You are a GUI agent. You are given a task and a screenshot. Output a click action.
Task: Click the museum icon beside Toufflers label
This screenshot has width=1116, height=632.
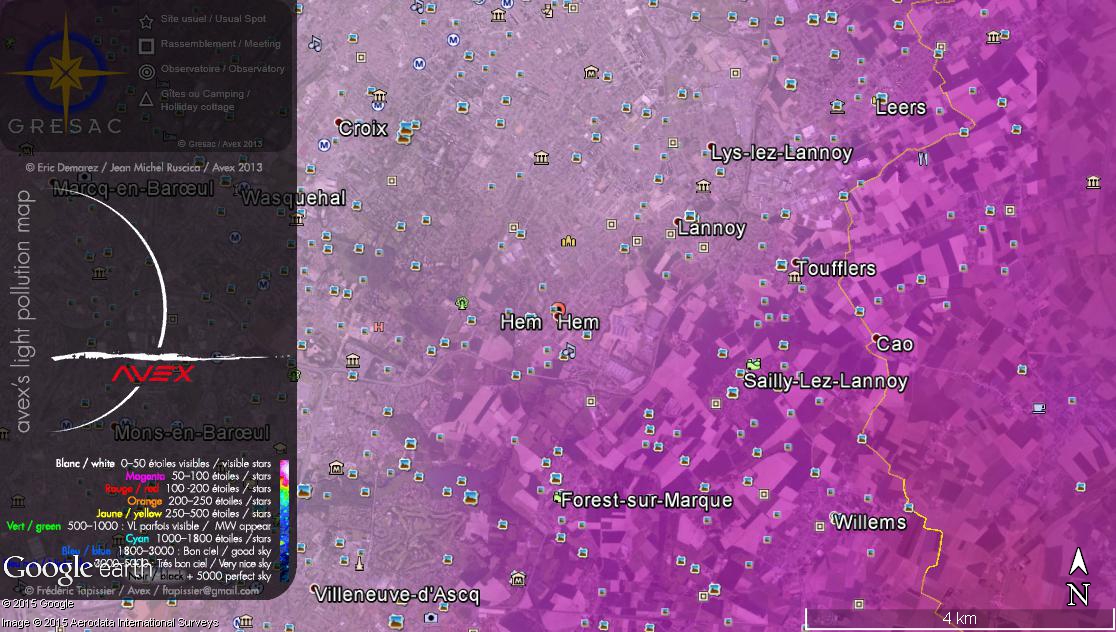tap(794, 278)
